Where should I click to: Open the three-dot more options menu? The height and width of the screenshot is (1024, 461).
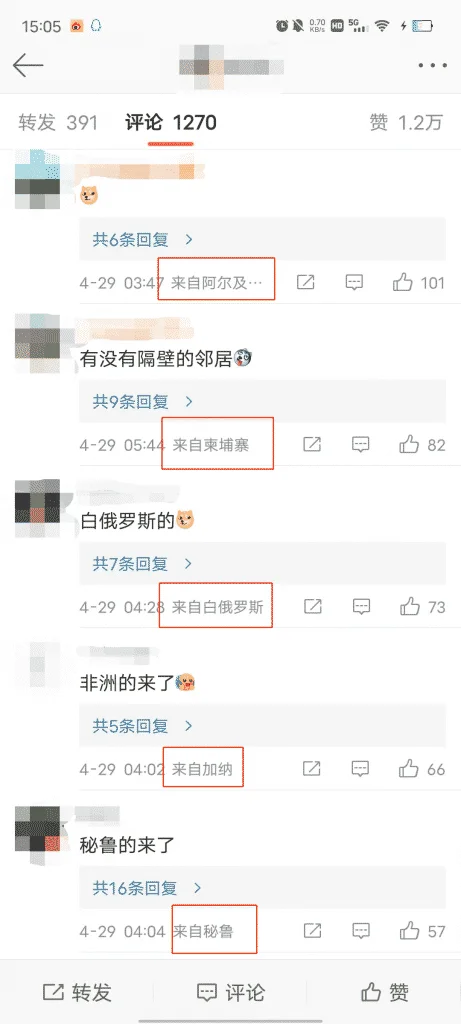point(432,65)
